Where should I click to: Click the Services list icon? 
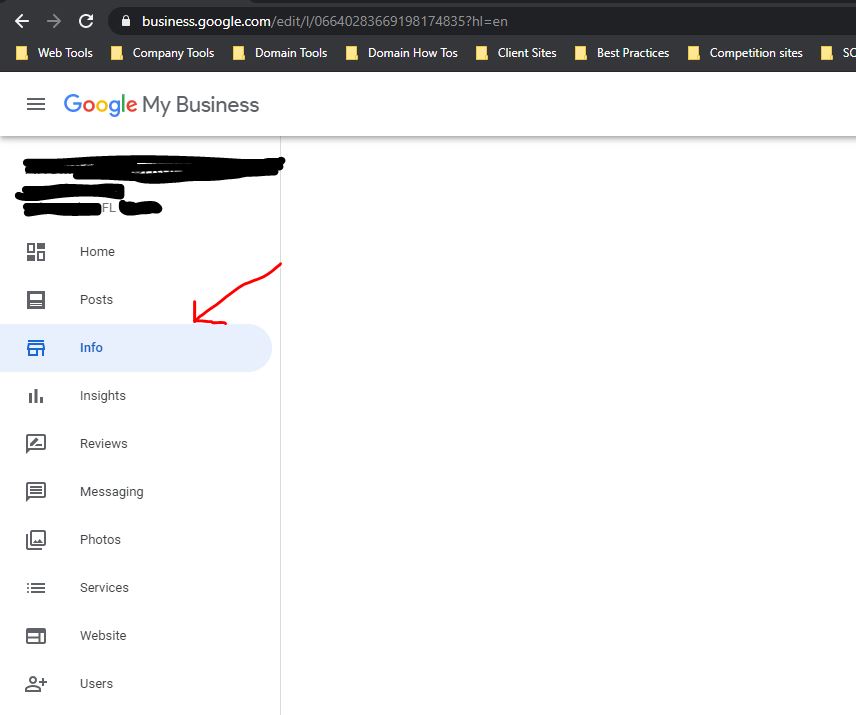tap(36, 588)
